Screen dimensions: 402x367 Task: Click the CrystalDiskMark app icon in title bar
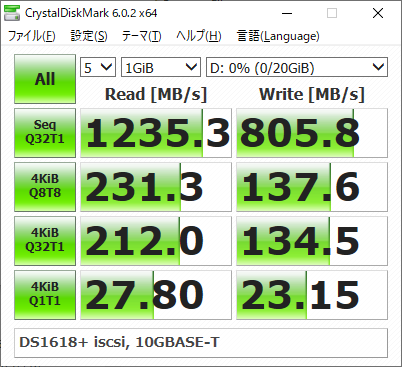[x=12, y=13]
